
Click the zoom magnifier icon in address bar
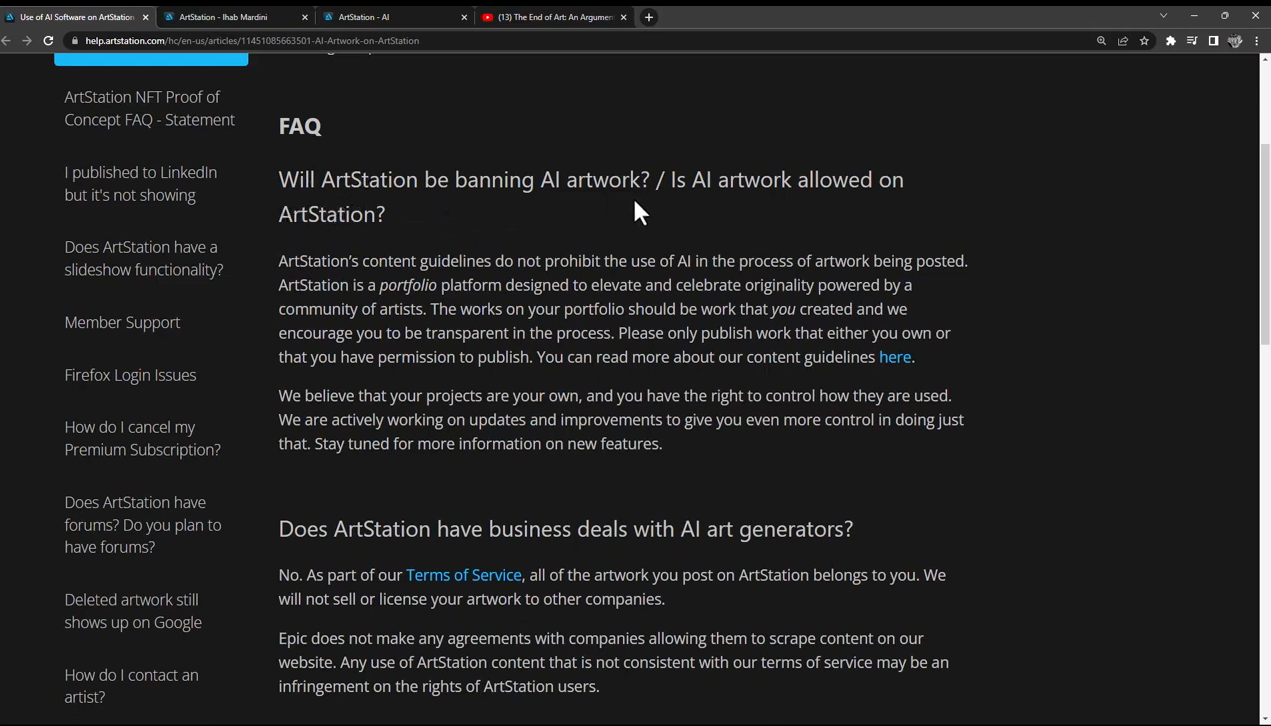1101,41
